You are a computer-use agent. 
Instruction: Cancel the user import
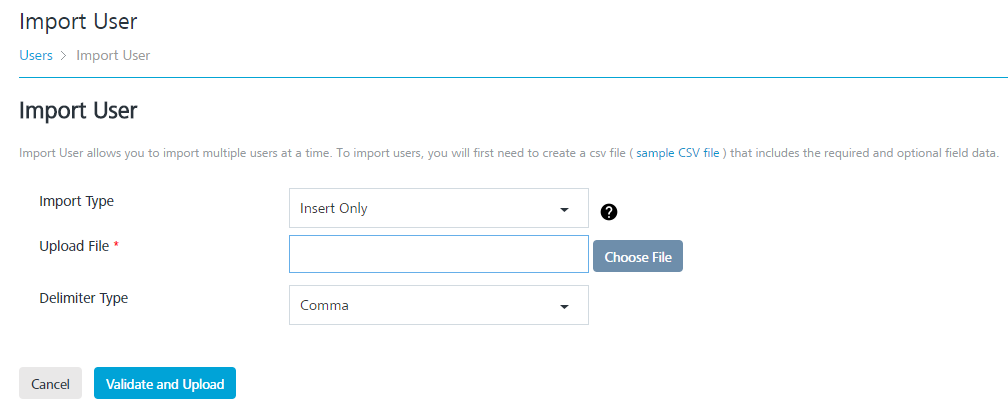click(50, 383)
